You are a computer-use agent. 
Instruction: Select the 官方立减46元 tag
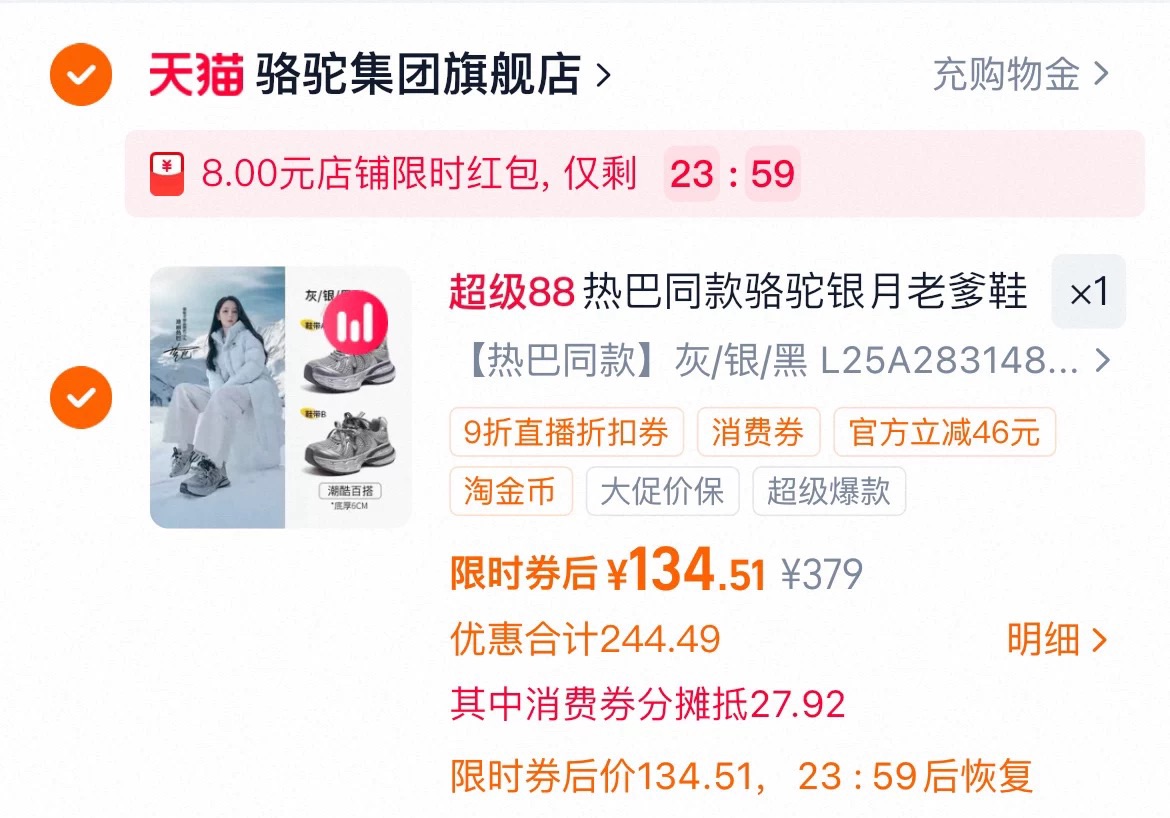944,431
